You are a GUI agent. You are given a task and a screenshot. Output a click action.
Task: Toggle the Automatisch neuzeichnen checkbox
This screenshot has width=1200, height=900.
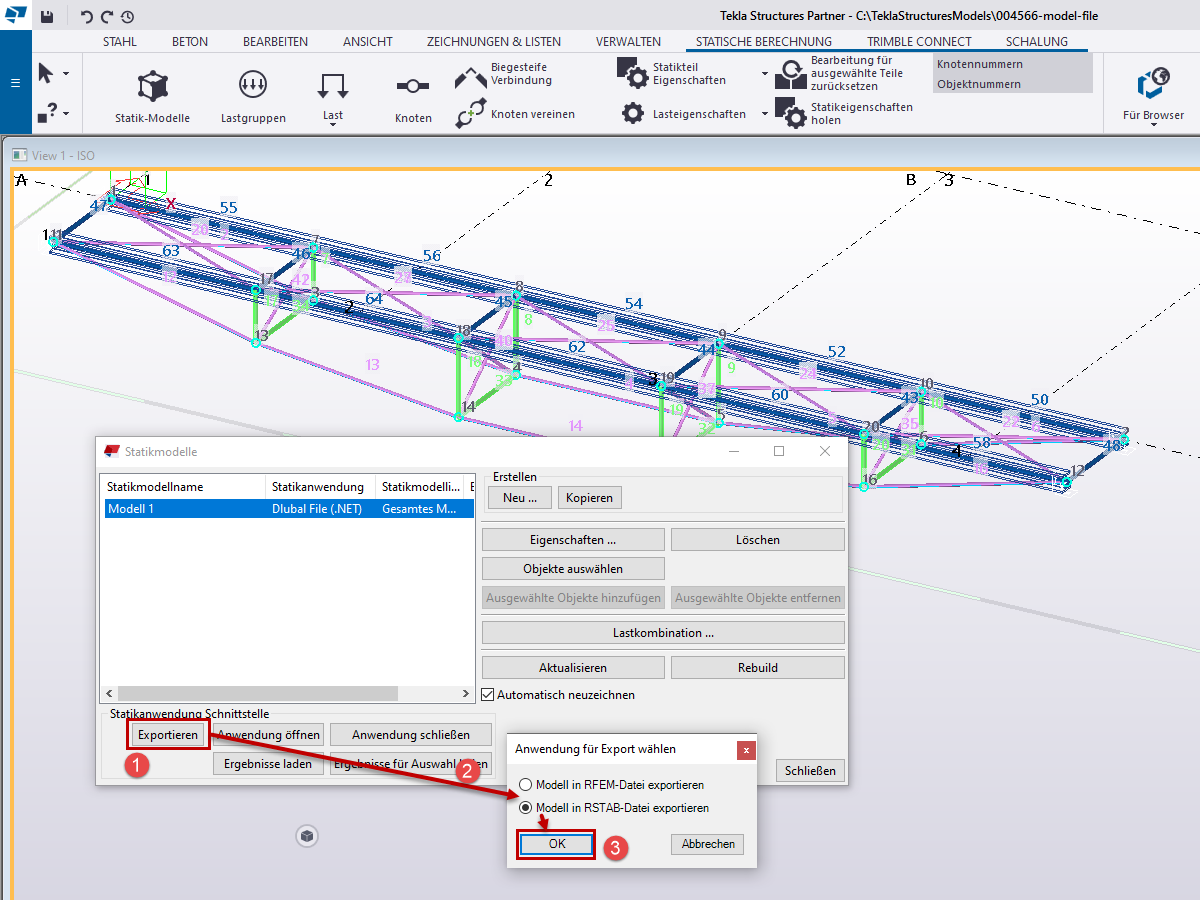point(487,694)
